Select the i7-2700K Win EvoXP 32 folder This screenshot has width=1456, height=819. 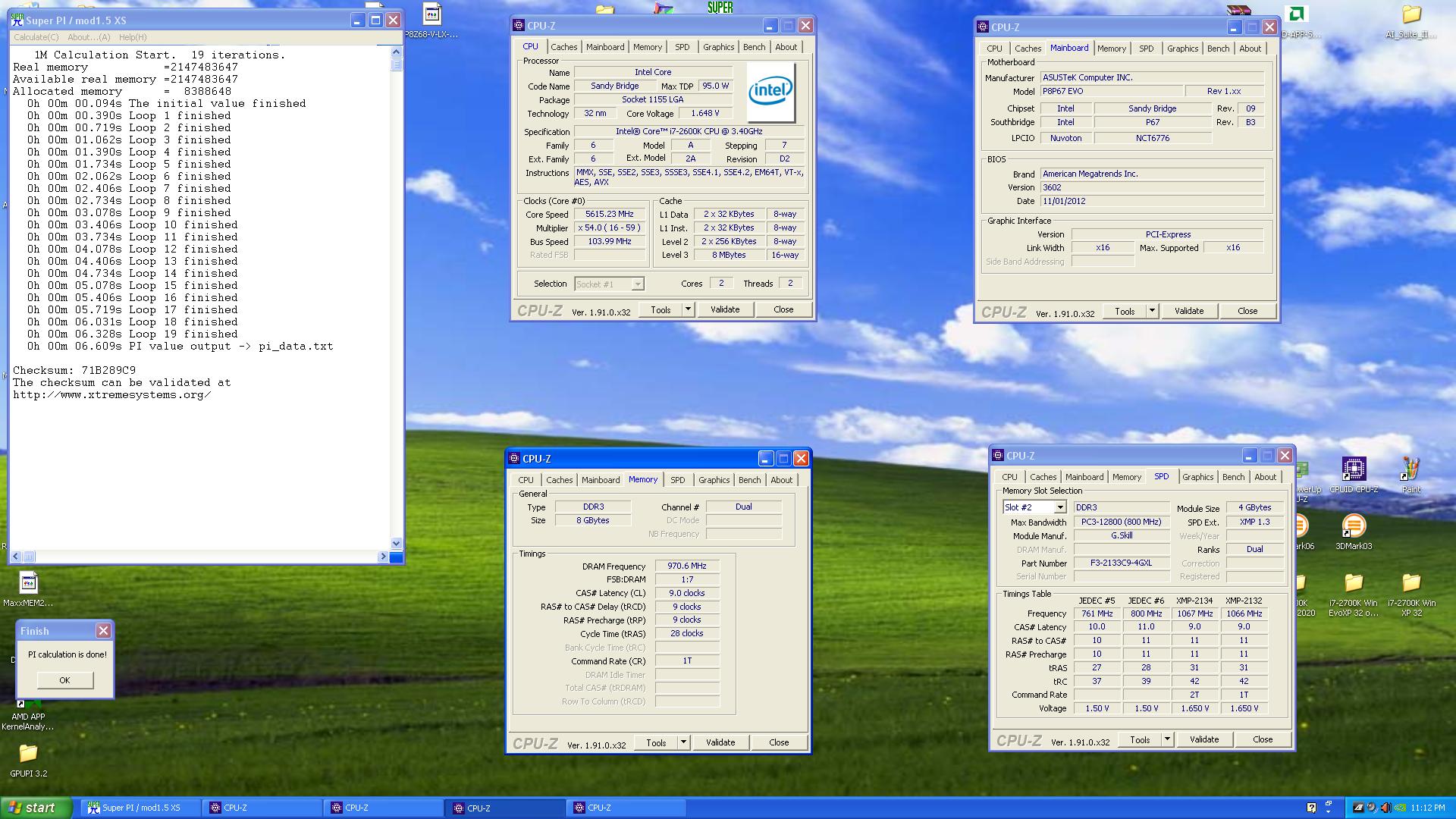[1354, 595]
